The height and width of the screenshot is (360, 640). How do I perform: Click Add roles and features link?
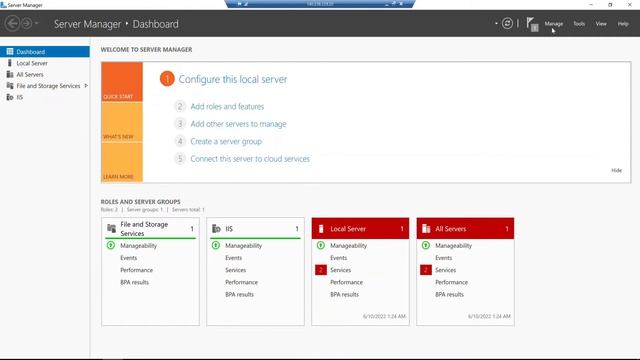227,107
